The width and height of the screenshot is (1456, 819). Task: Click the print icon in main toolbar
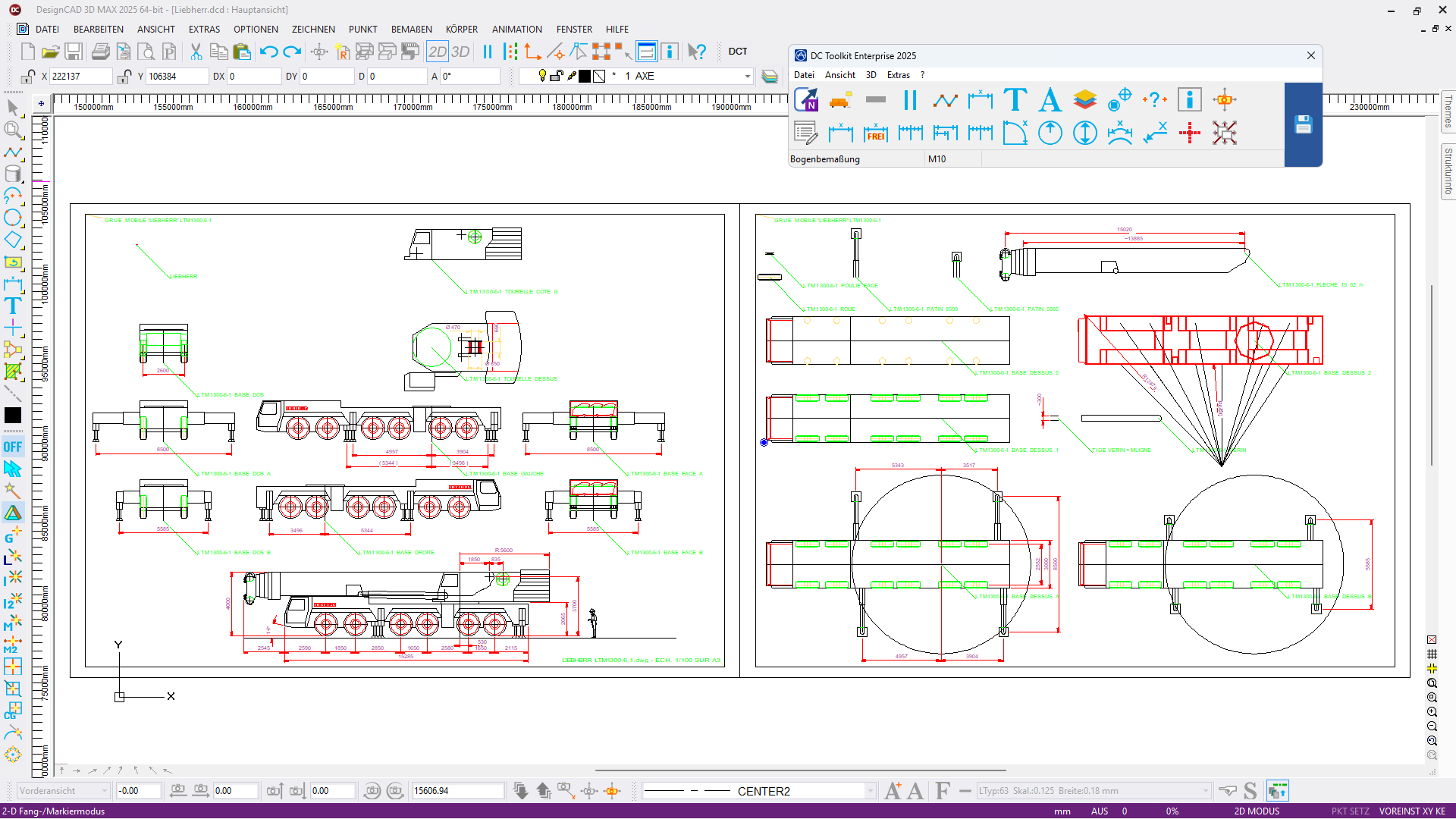pos(100,52)
